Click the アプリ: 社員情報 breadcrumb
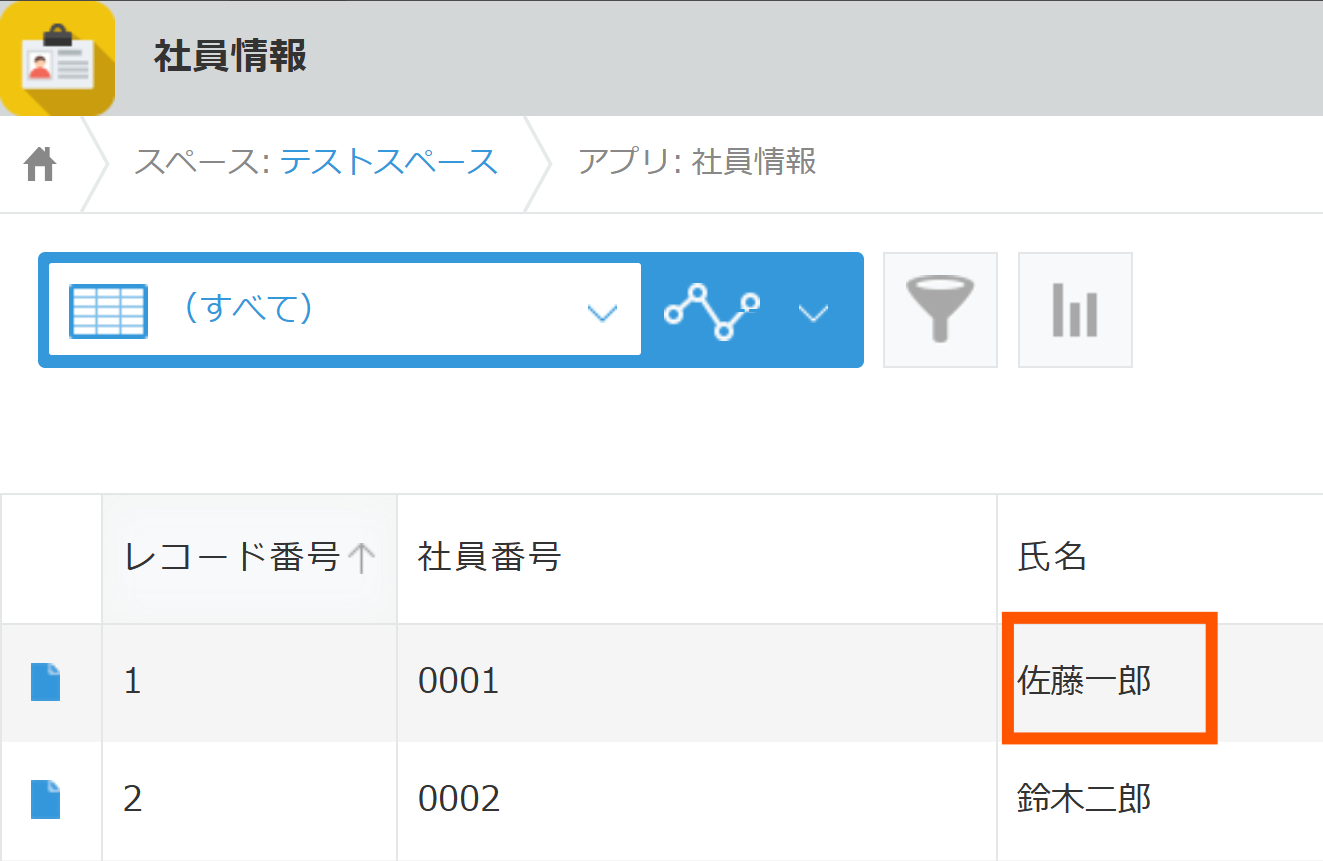The height and width of the screenshot is (861, 1323). 697,161
